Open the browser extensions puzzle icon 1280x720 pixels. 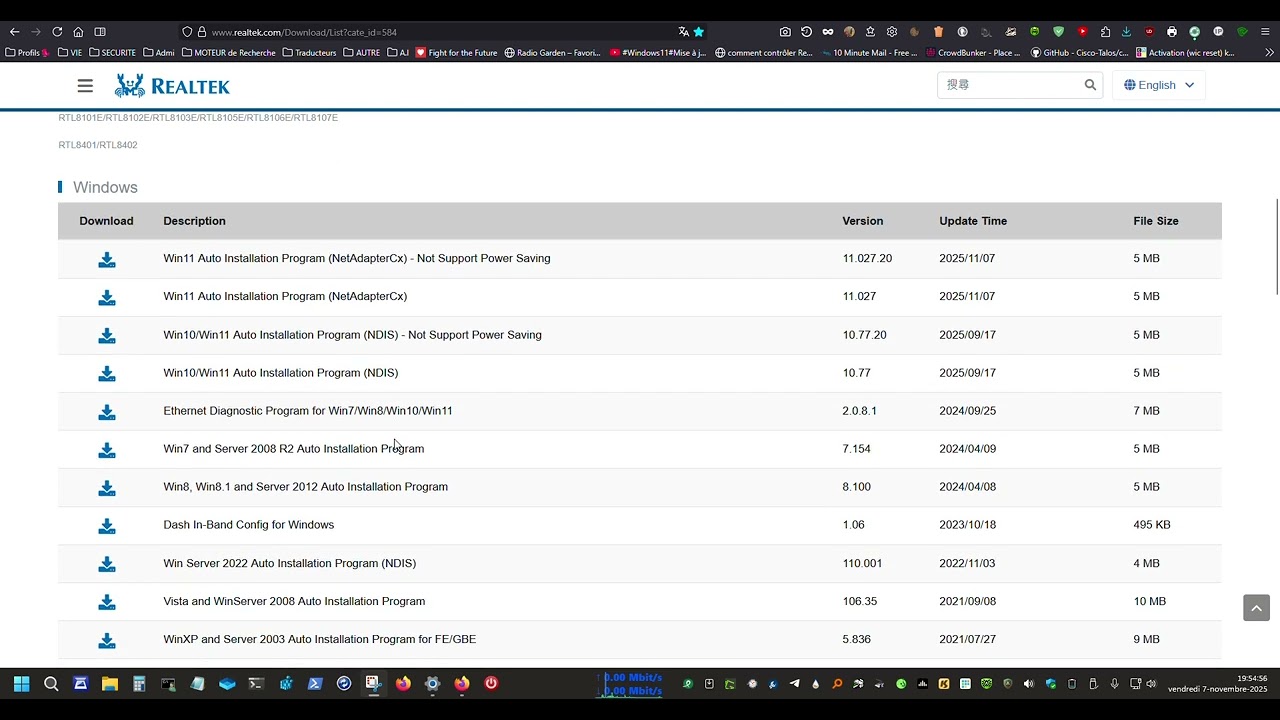1105,32
